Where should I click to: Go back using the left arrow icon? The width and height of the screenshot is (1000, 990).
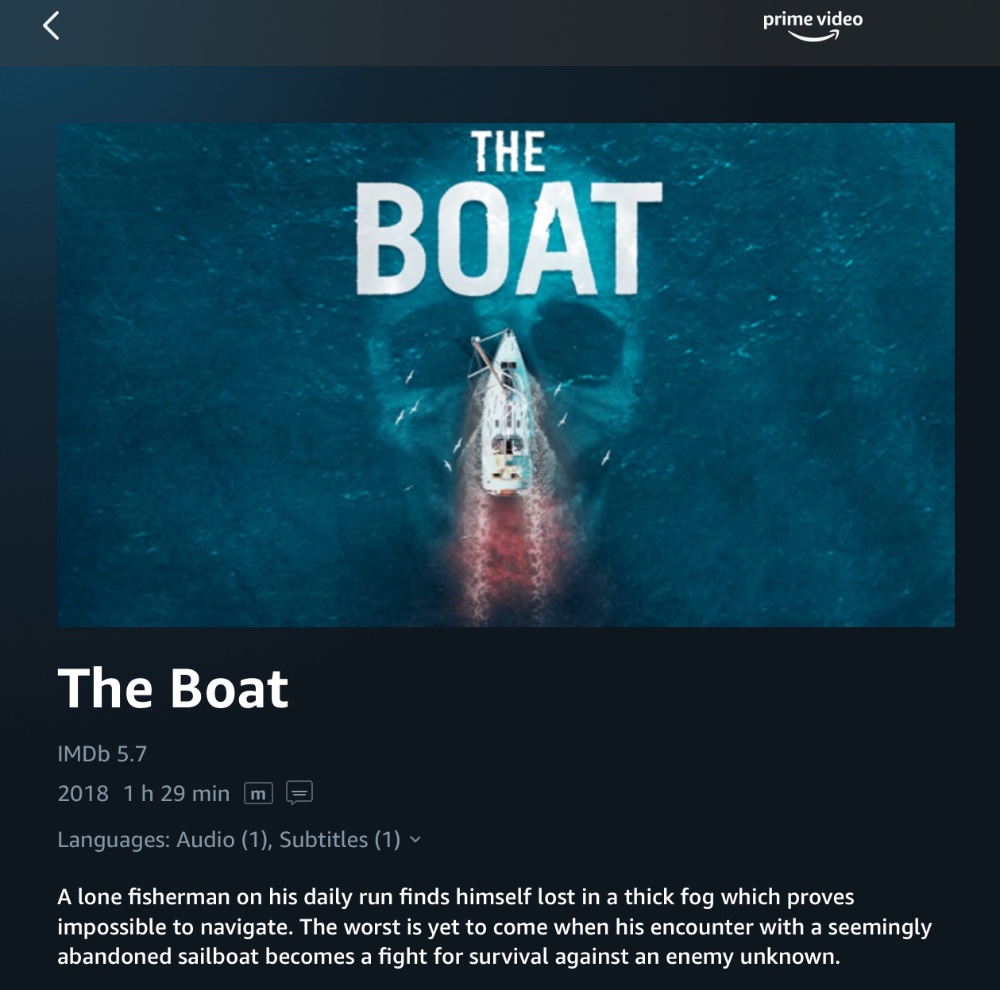pyautogui.click(x=51, y=26)
